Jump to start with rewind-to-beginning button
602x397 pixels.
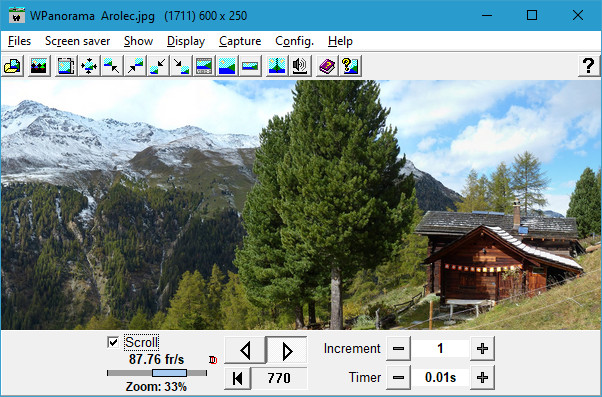pyautogui.click(x=238, y=378)
